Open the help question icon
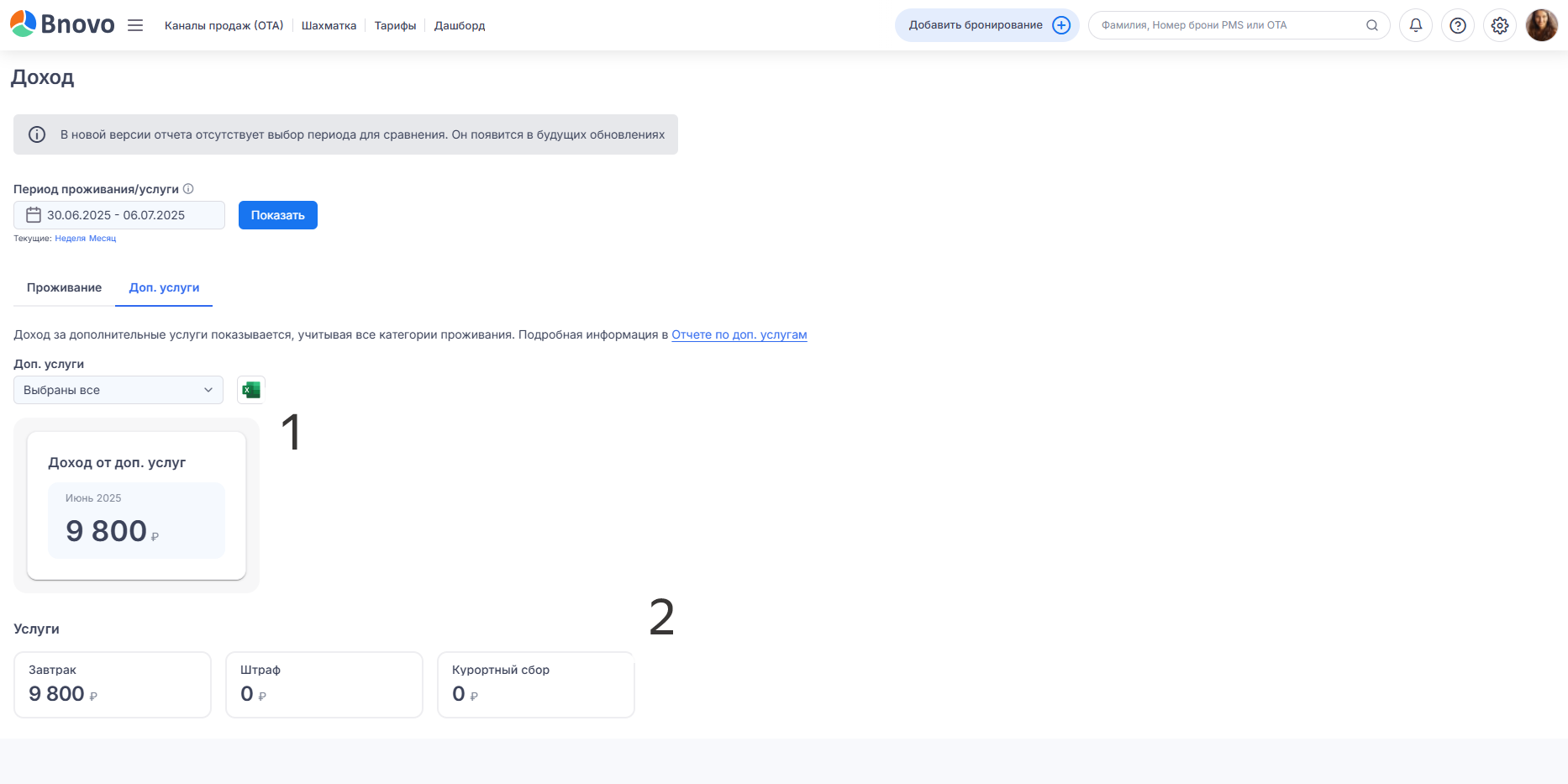This screenshot has height=784, width=1568. coord(1457,25)
